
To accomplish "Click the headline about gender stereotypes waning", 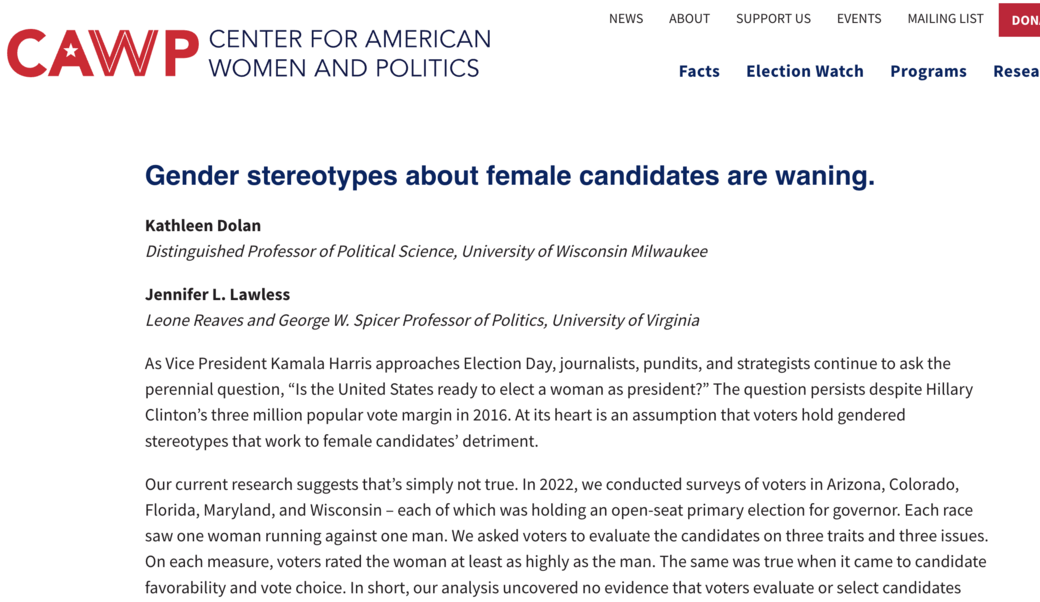I will coord(510,176).
